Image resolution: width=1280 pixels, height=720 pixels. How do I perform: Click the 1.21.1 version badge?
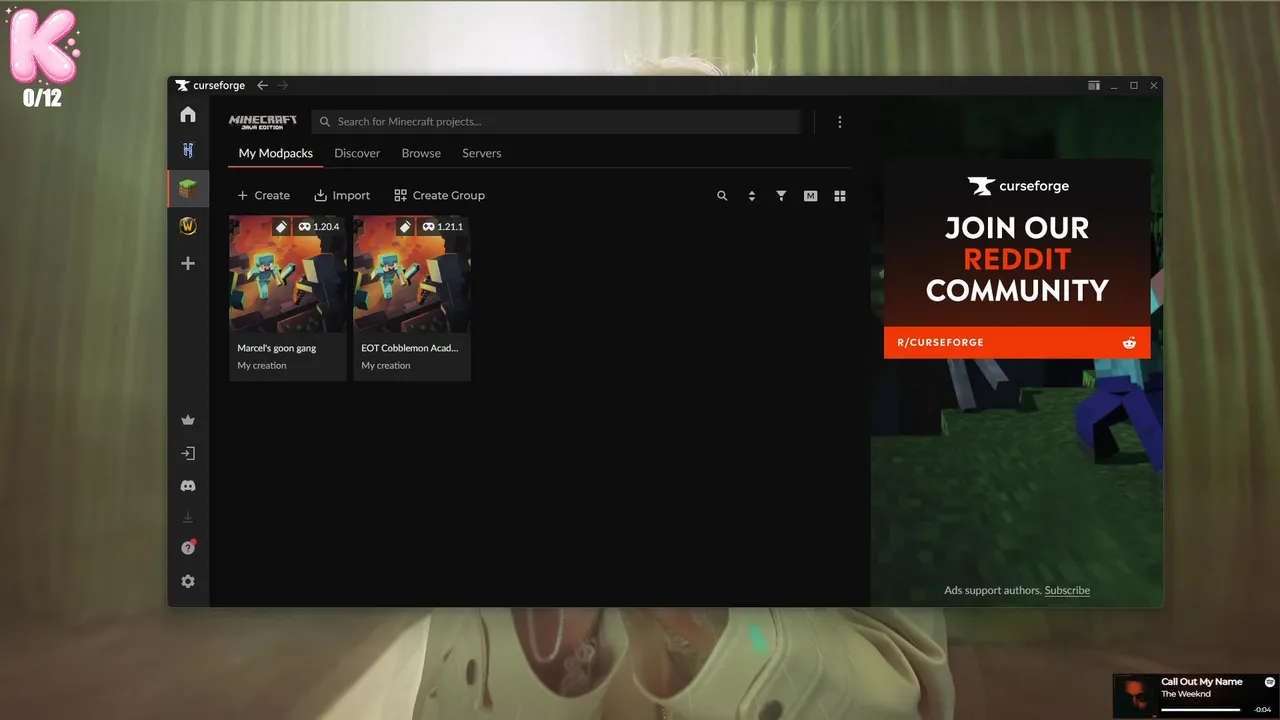[x=443, y=227]
